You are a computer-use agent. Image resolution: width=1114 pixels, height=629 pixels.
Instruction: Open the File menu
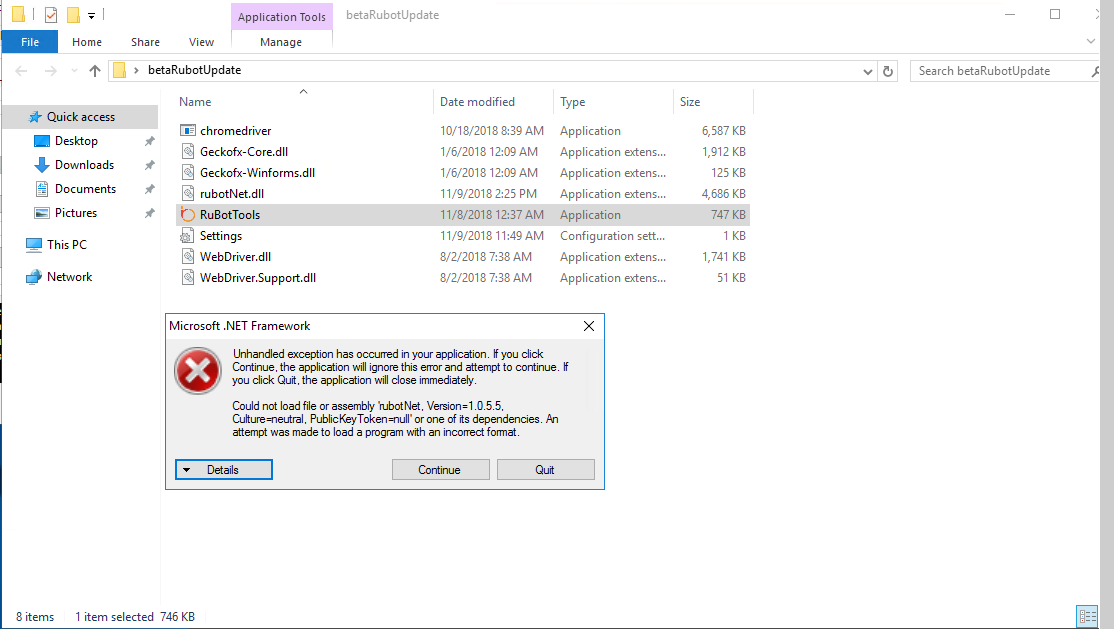click(x=30, y=42)
